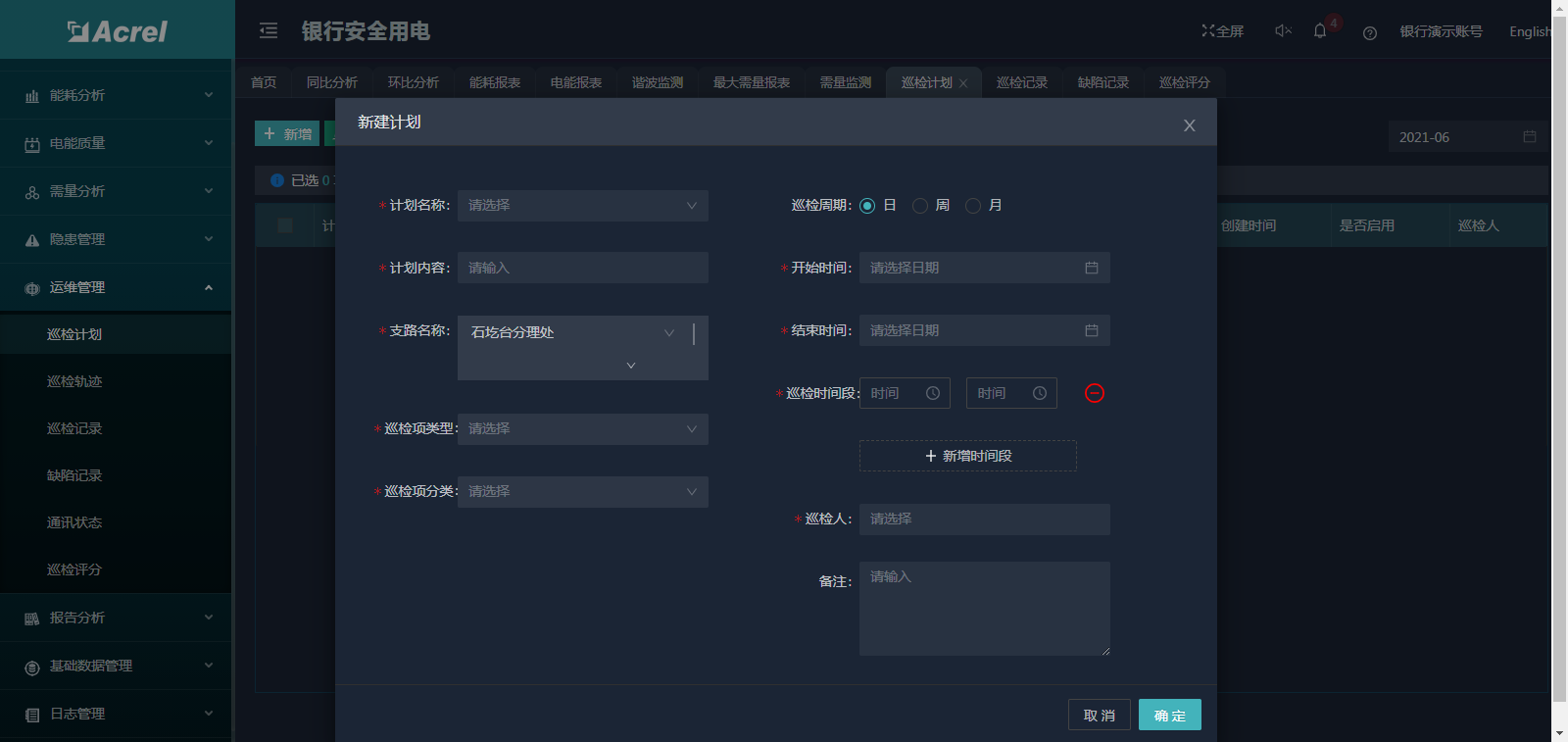Click the 电能质量 sidebar icon
The height and width of the screenshot is (742, 1568).
[x=32, y=144]
